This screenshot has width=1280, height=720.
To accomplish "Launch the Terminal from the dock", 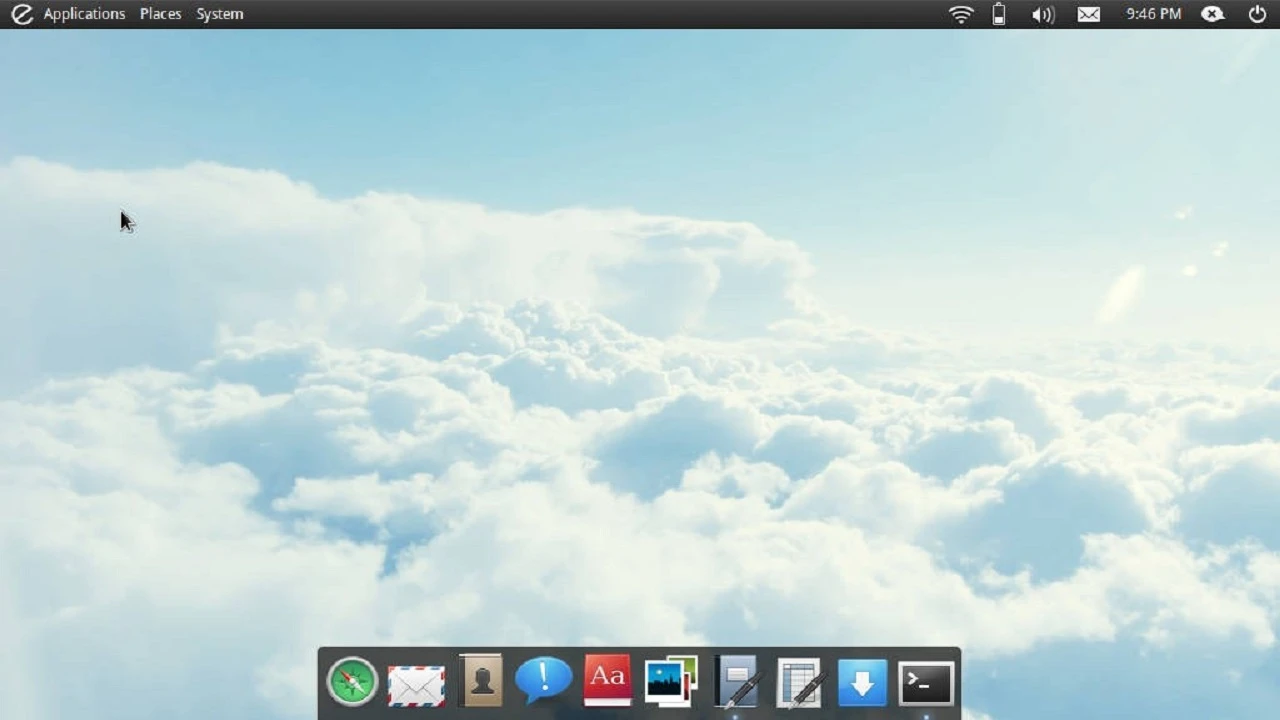I will (926, 683).
